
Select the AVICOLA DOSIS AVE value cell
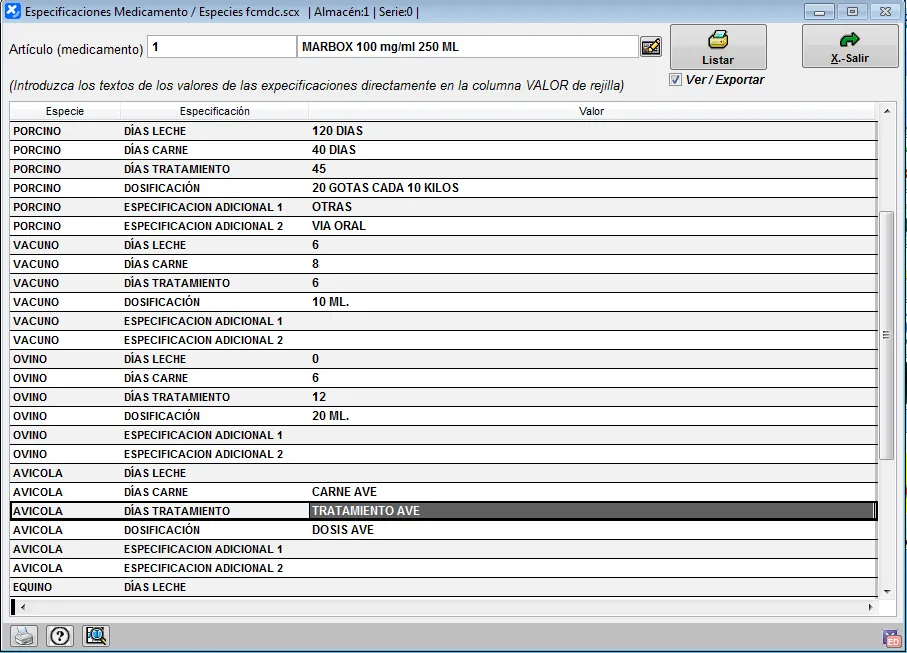coord(592,530)
